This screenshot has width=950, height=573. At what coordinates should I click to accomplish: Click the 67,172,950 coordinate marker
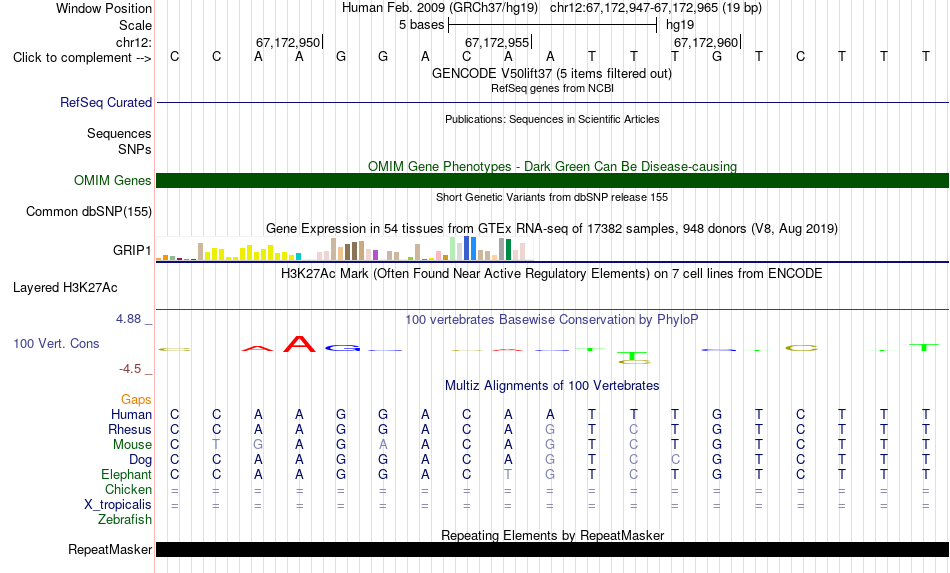pyautogui.click(x=288, y=42)
